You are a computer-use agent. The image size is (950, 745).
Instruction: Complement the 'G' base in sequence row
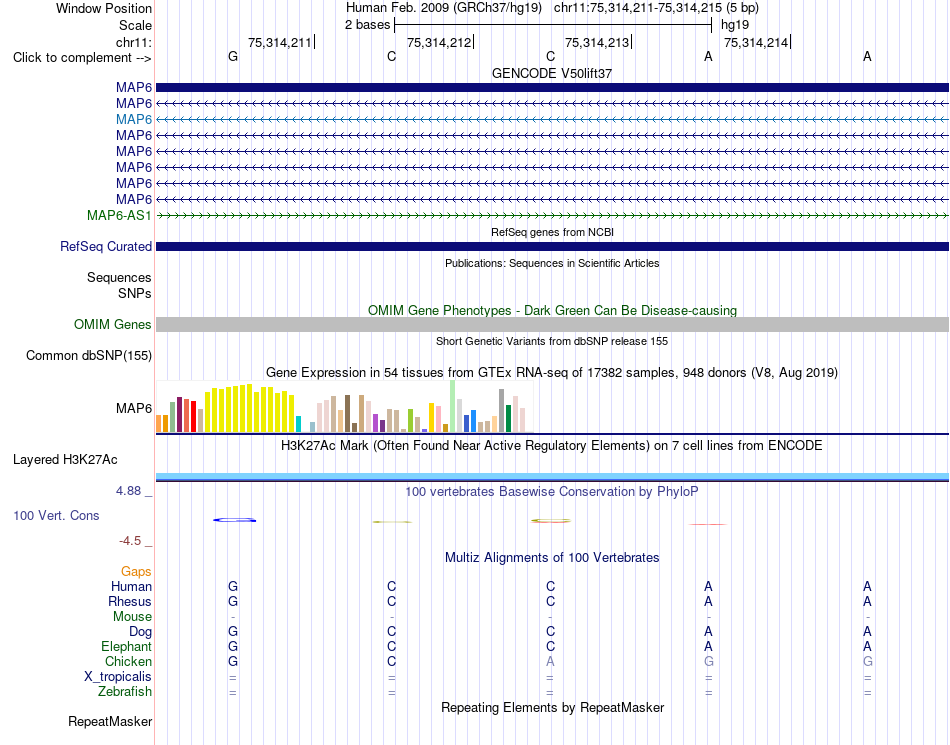(x=233, y=56)
